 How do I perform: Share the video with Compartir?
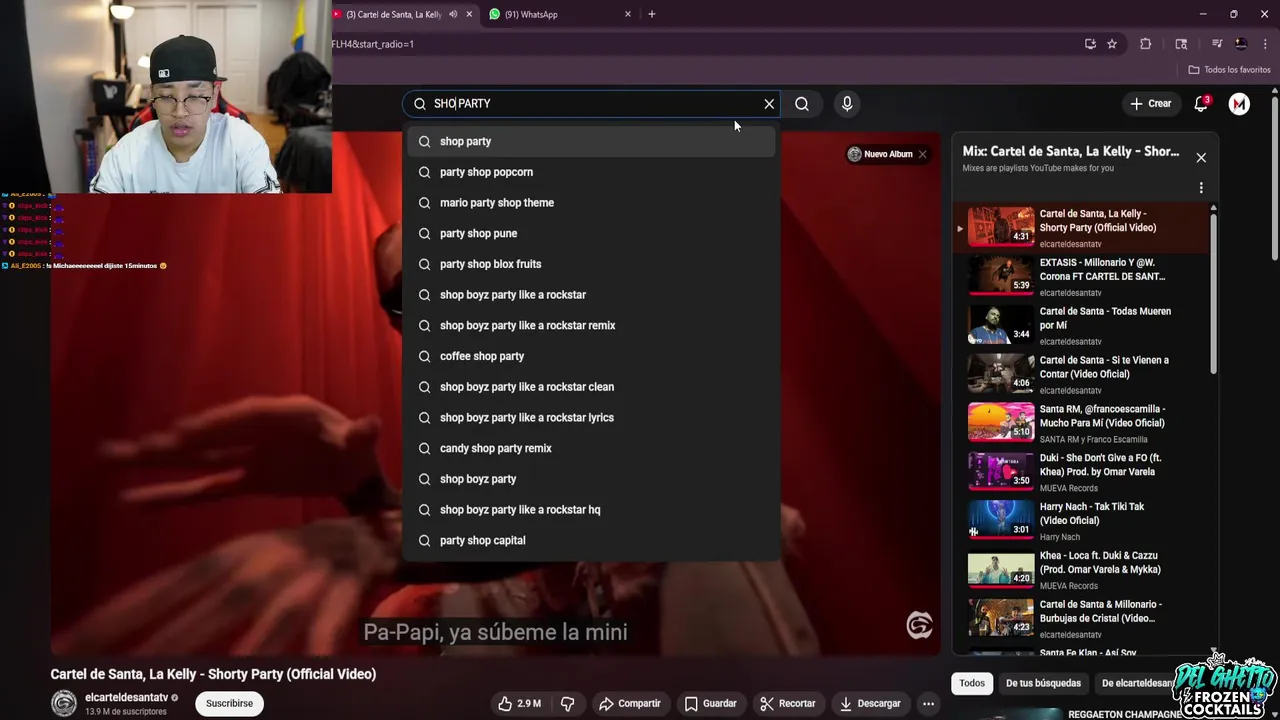(x=629, y=704)
